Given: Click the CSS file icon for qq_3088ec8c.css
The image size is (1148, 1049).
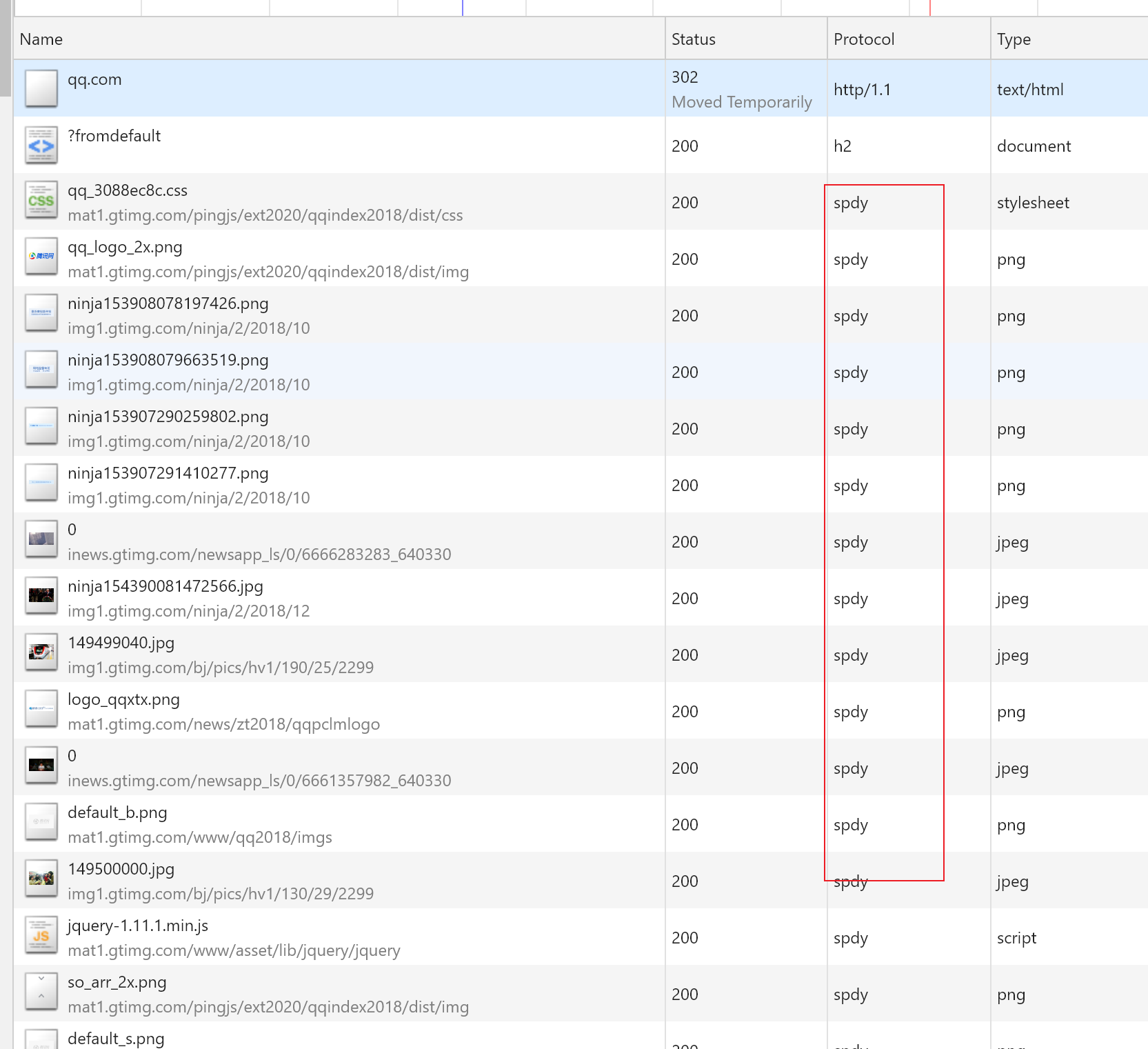Looking at the screenshot, I should pos(41,201).
